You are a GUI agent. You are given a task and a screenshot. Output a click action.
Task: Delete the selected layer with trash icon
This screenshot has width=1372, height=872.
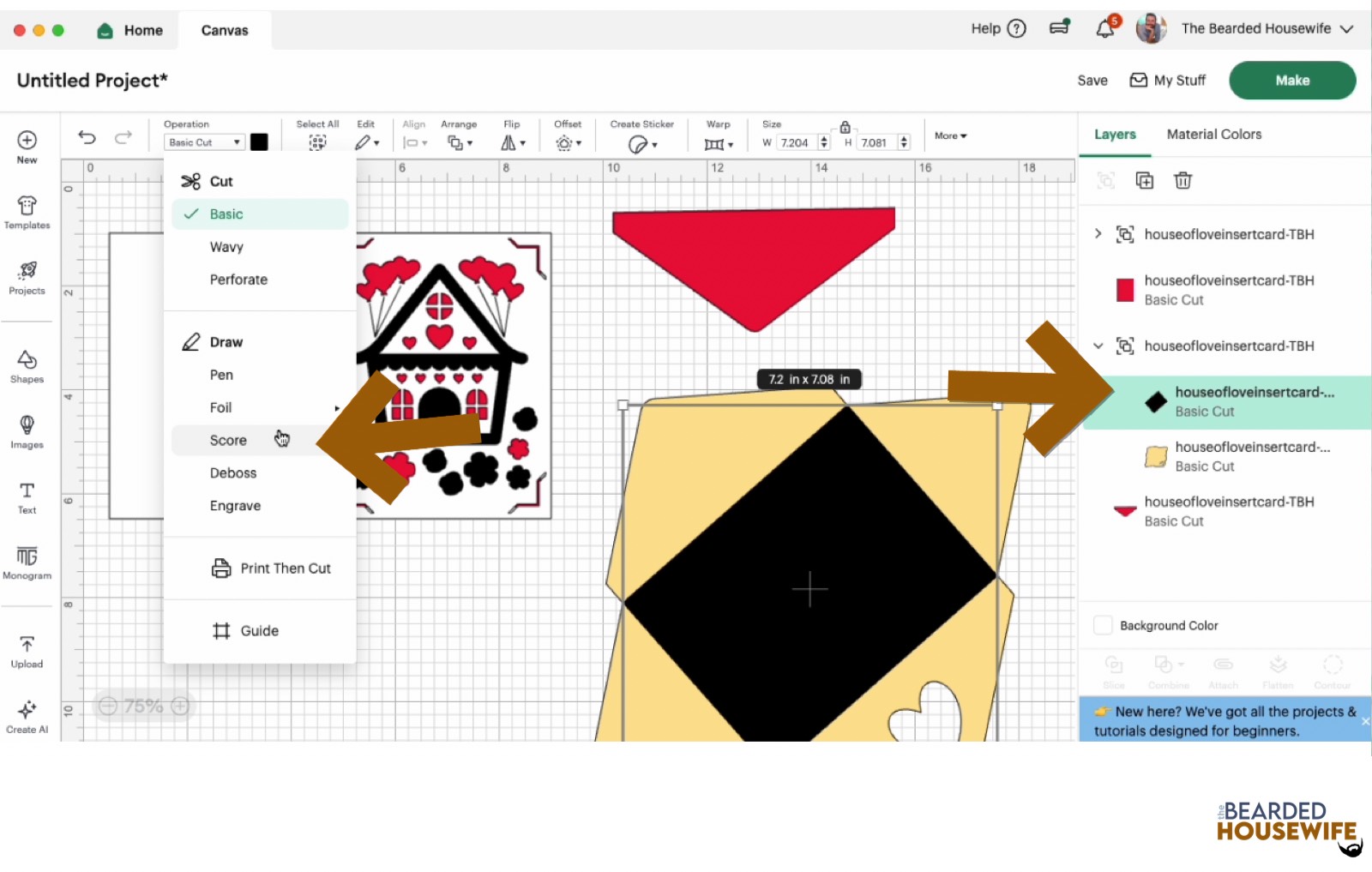1183,180
